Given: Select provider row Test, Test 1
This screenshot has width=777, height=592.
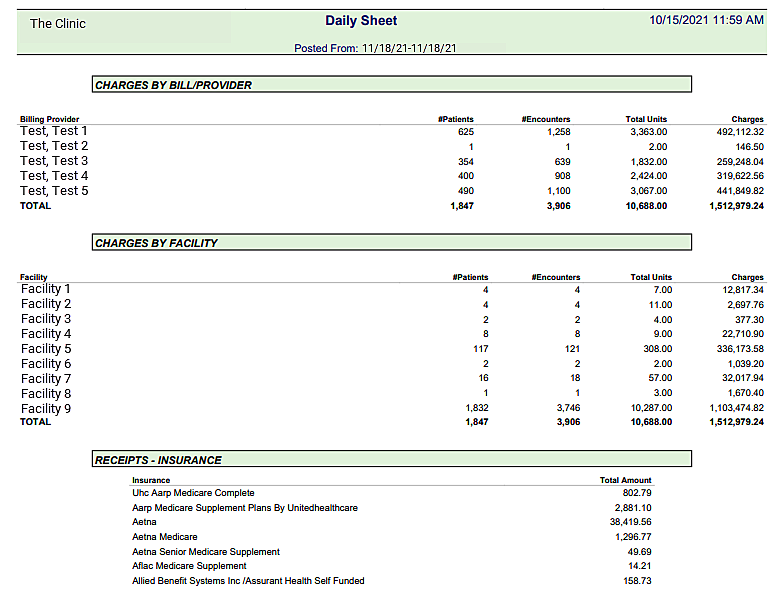Looking at the screenshot, I should [54, 131].
